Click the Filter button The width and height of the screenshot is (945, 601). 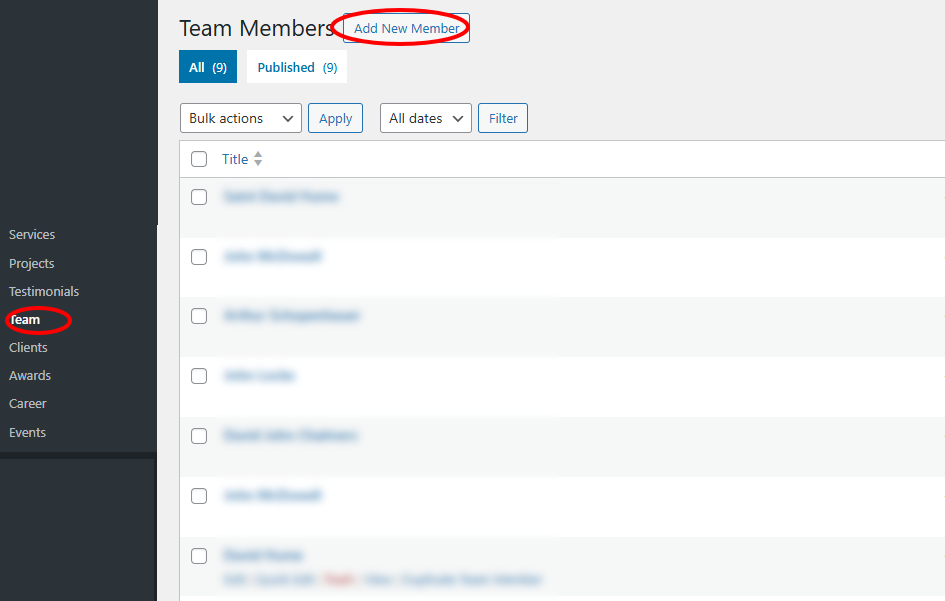click(503, 118)
